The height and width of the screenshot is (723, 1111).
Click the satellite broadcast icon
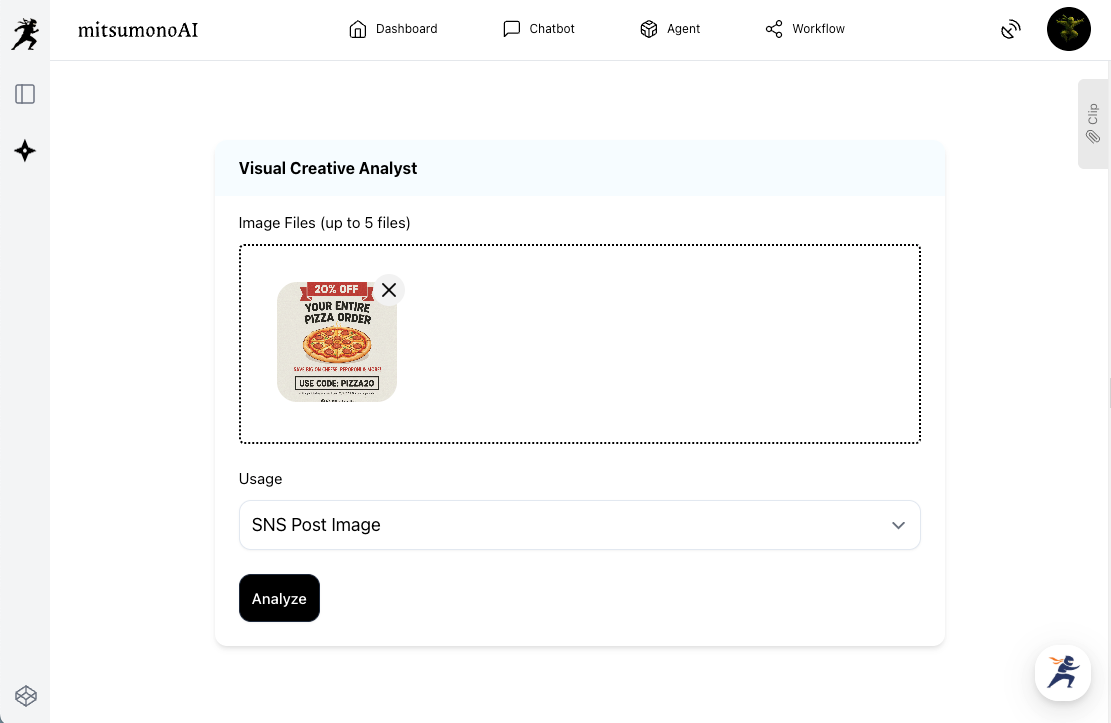[1011, 29]
